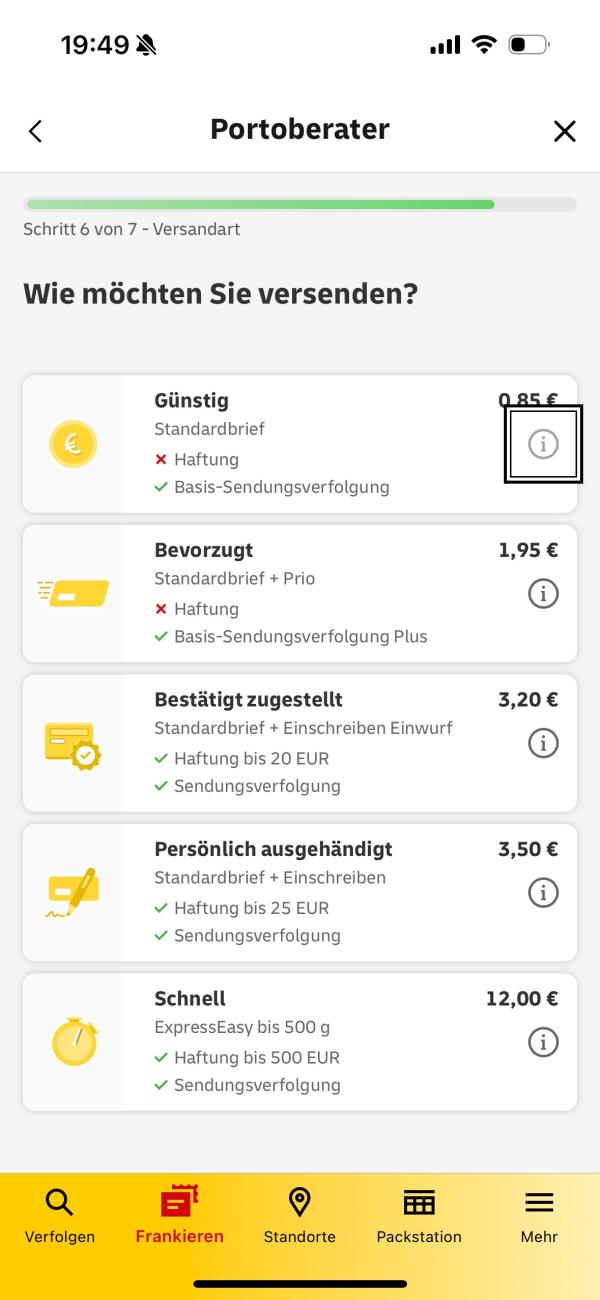Switch to the Standorte tab

[299, 1215]
